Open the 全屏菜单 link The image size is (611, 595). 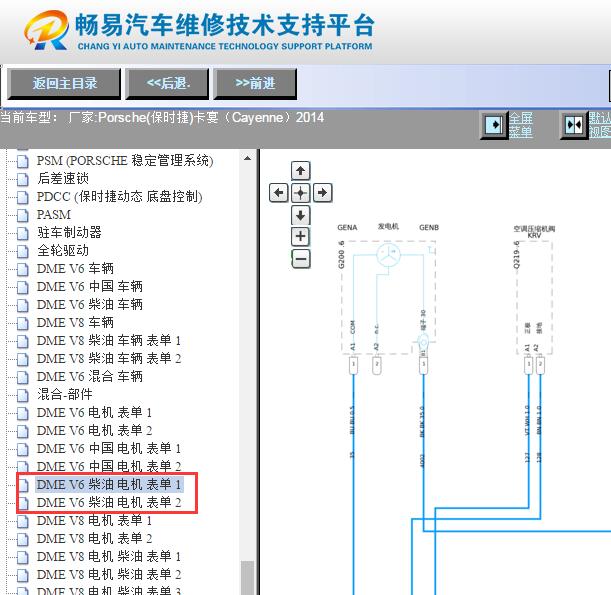point(521,125)
